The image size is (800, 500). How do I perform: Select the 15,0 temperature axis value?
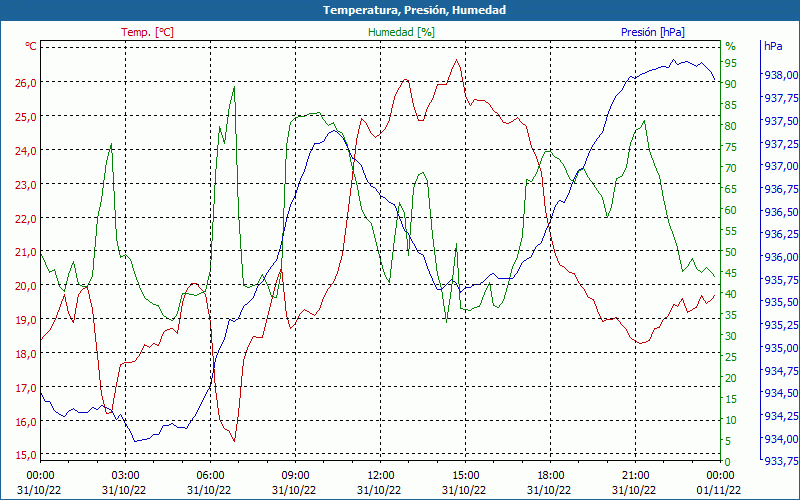[x=27, y=455]
